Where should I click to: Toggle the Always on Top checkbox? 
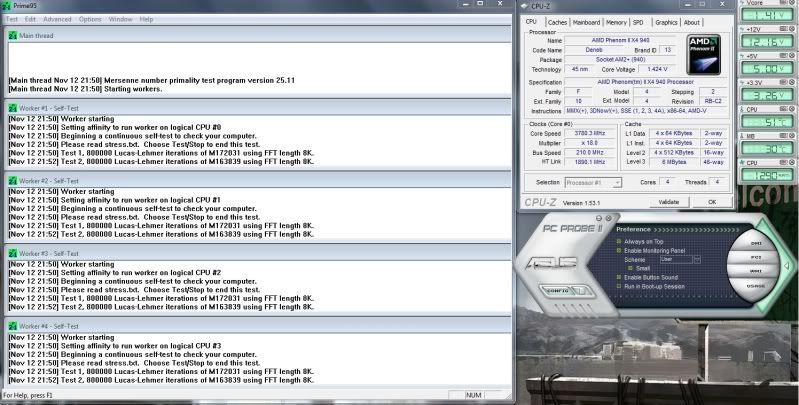pos(619,241)
